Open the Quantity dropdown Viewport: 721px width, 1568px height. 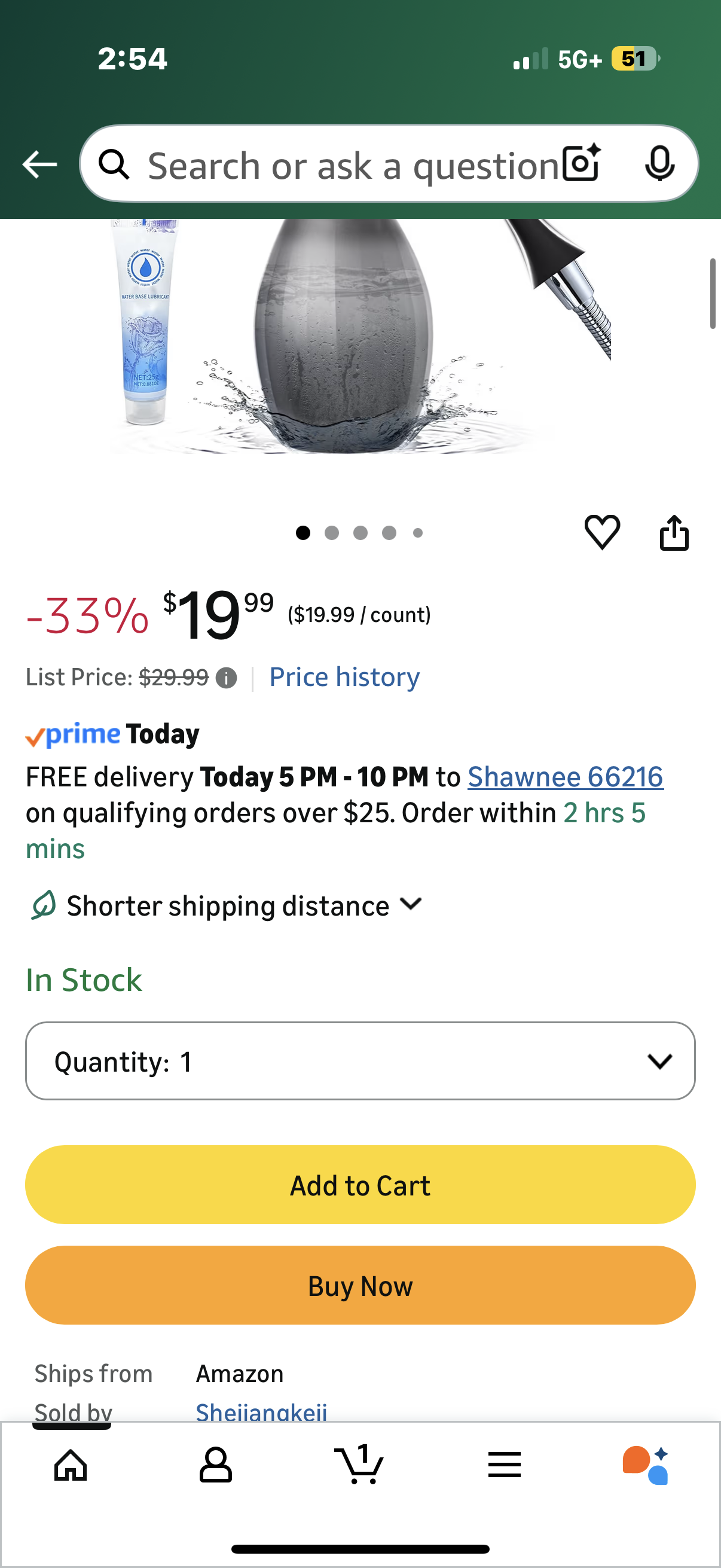pos(360,1061)
